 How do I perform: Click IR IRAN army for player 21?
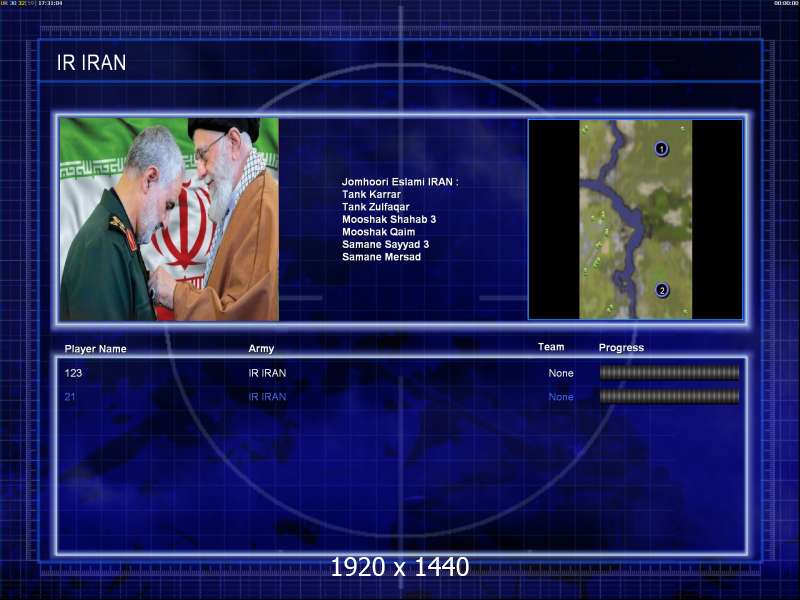pos(267,396)
